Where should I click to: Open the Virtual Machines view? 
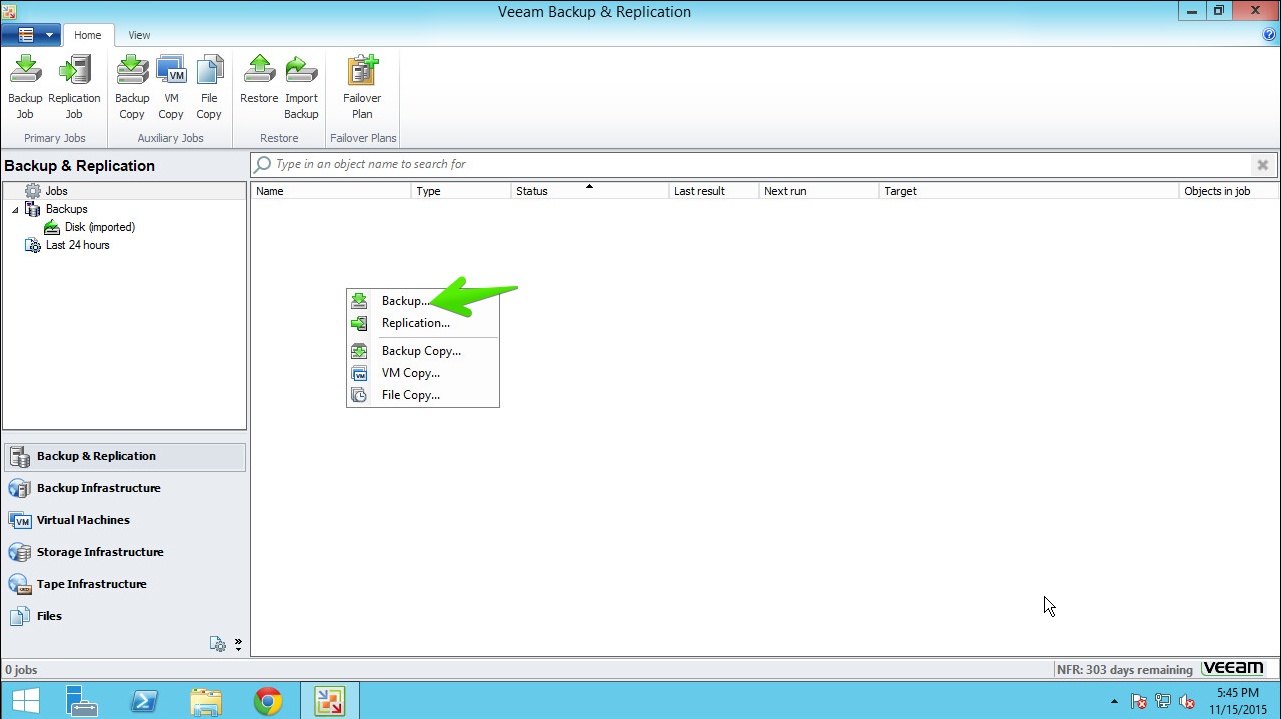click(x=125, y=520)
